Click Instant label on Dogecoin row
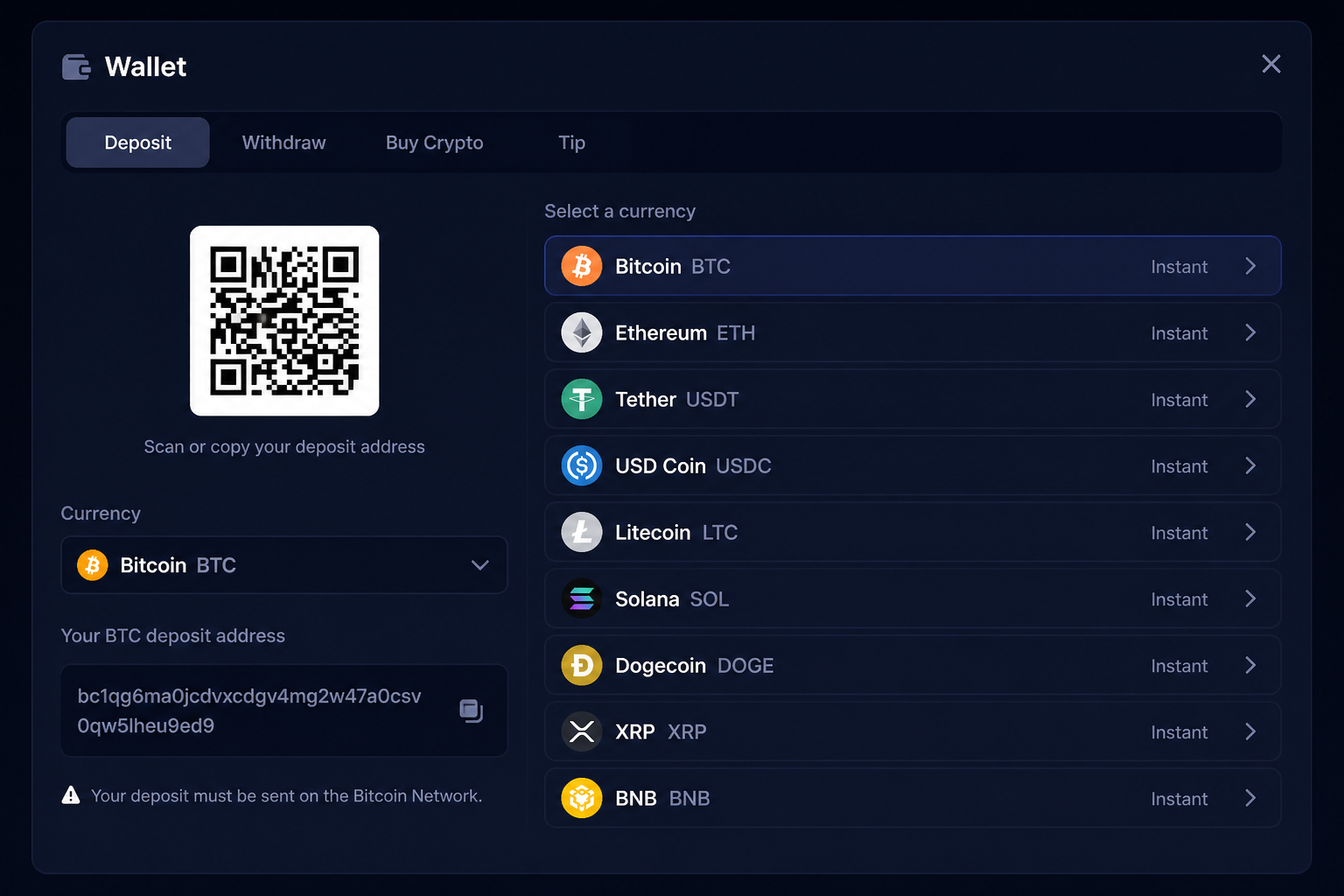This screenshot has height=896, width=1344. 1179,666
